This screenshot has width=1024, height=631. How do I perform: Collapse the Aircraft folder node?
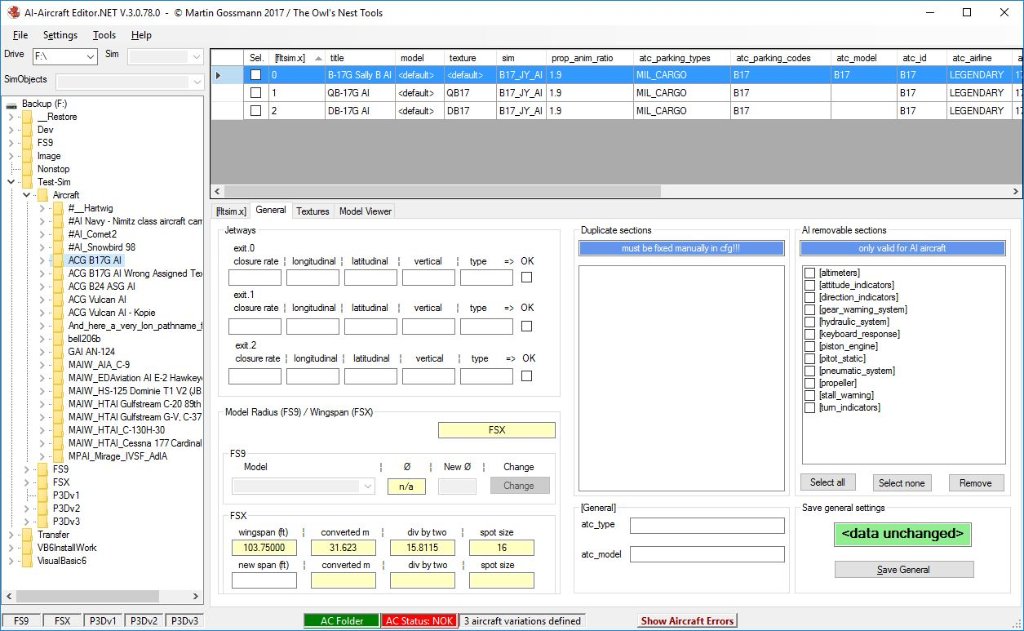pos(27,195)
